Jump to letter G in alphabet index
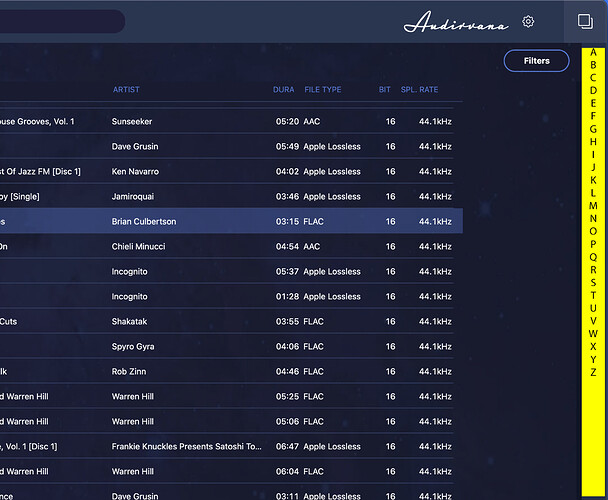 593,129
